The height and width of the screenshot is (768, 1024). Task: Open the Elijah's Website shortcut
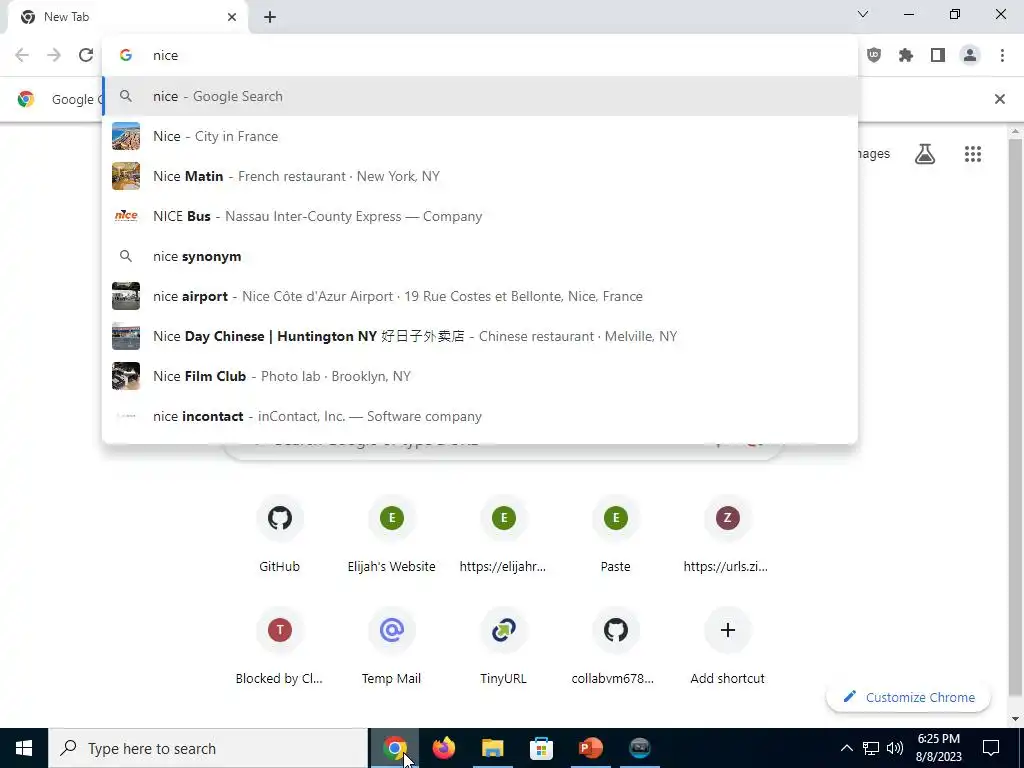click(391, 536)
